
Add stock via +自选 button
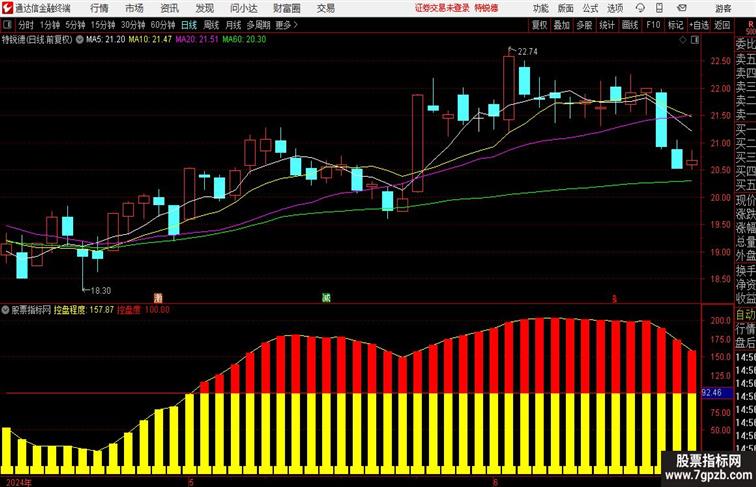coord(699,25)
